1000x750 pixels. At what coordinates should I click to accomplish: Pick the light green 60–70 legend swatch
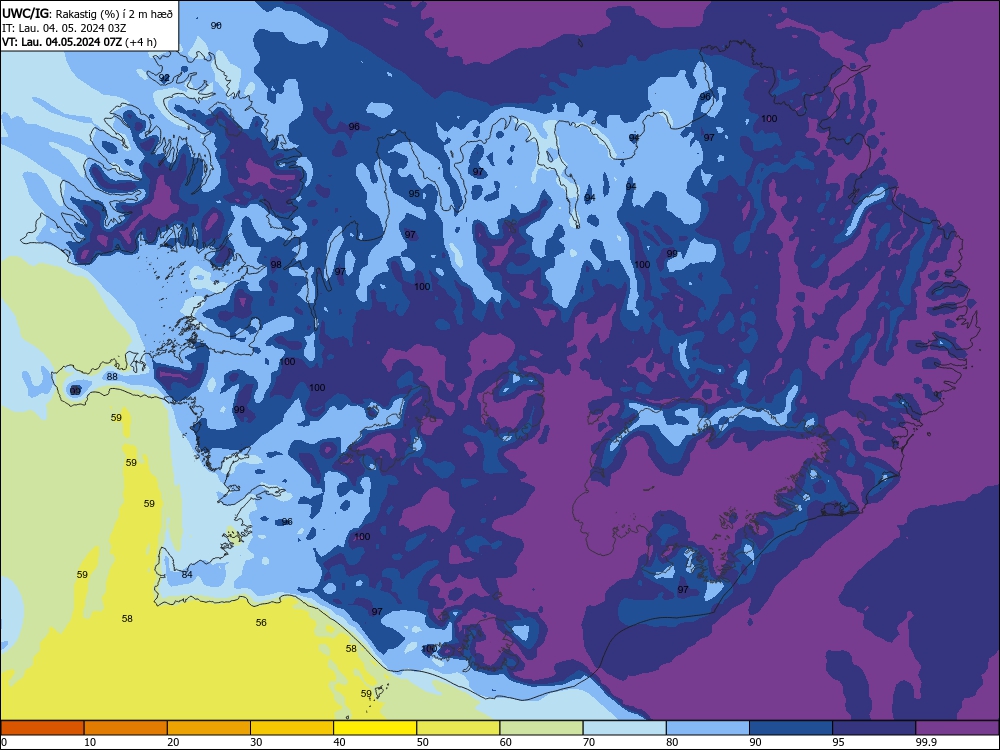[541, 728]
